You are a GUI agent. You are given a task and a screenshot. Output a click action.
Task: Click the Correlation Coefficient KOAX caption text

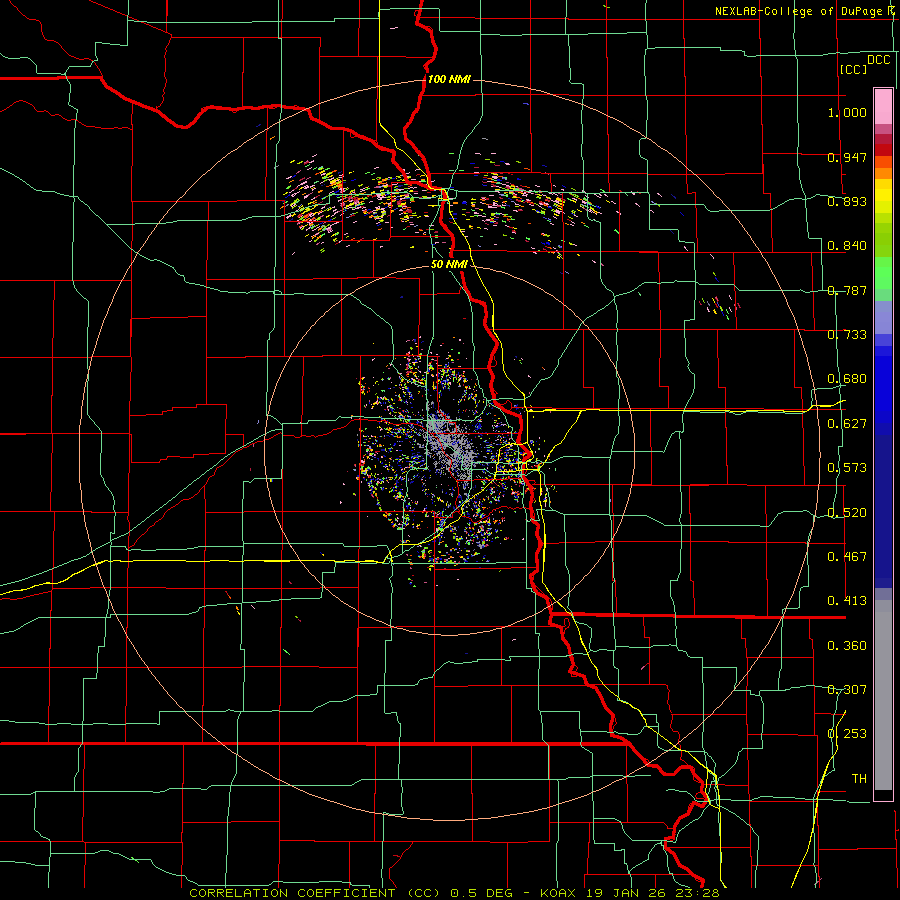point(454,893)
